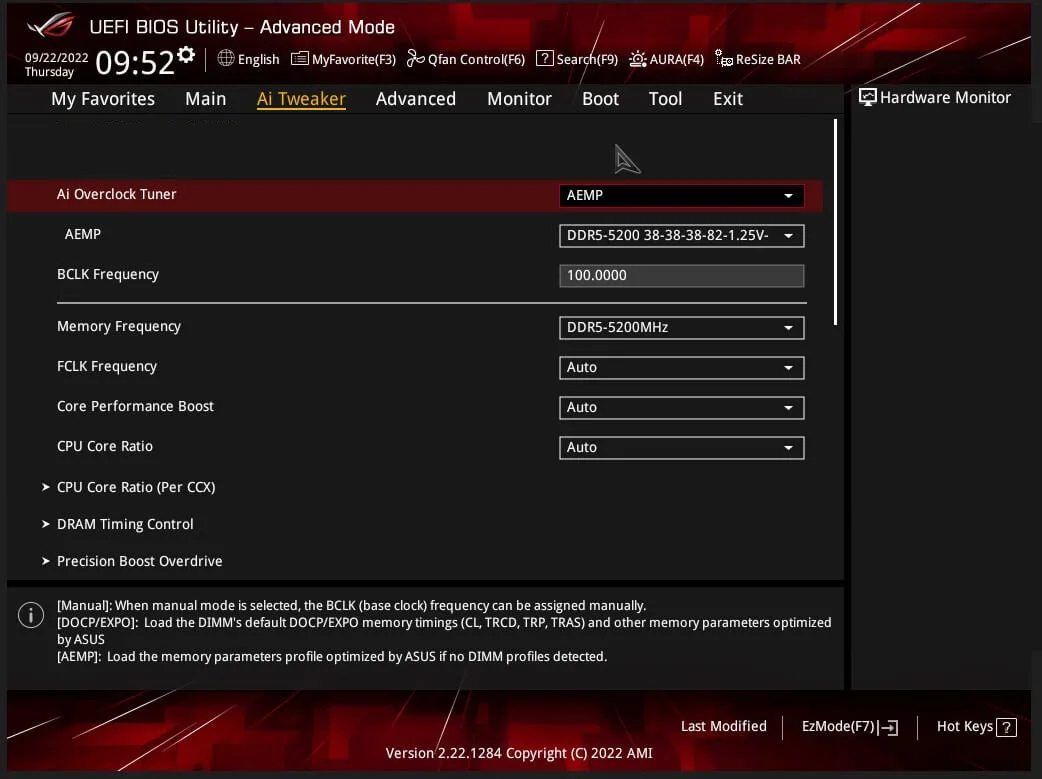Open AURA(F4) lighting icon
This screenshot has width=1042, height=779.
click(x=637, y=59)
